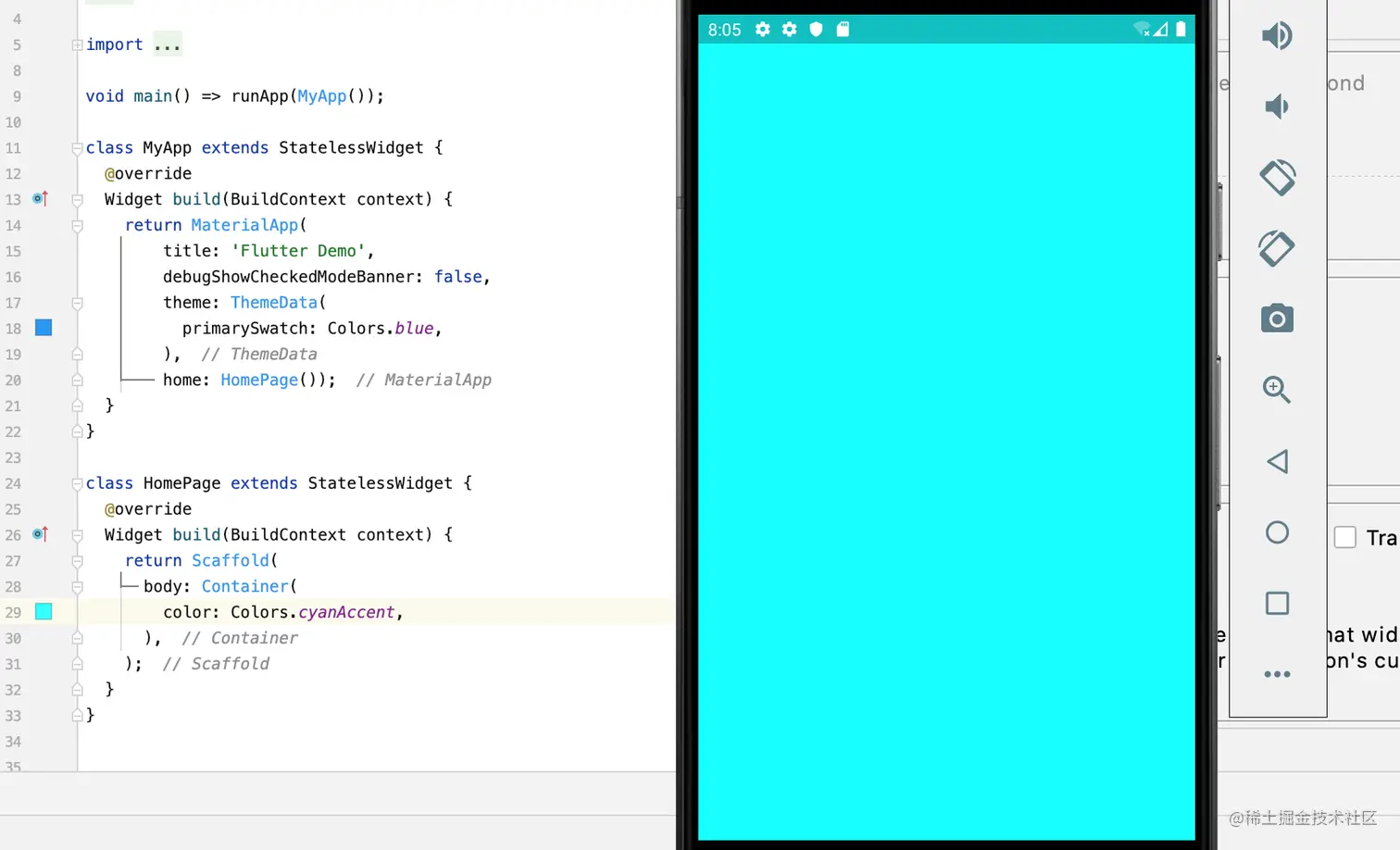Toggle the checkbox next to Tra label
The height and width of the screenshot is (850, 1400).
[1344, 537]
